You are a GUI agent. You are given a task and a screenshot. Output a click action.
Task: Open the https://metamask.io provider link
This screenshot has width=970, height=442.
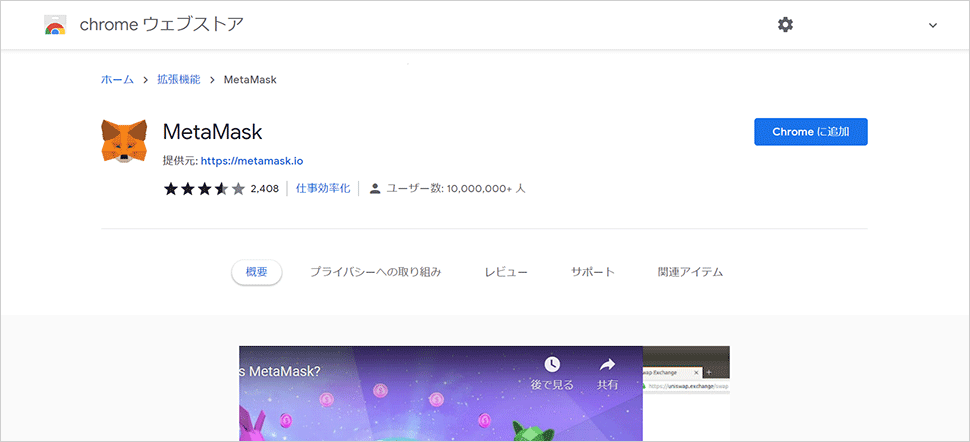pyautogui.click(x=252, y=161)
